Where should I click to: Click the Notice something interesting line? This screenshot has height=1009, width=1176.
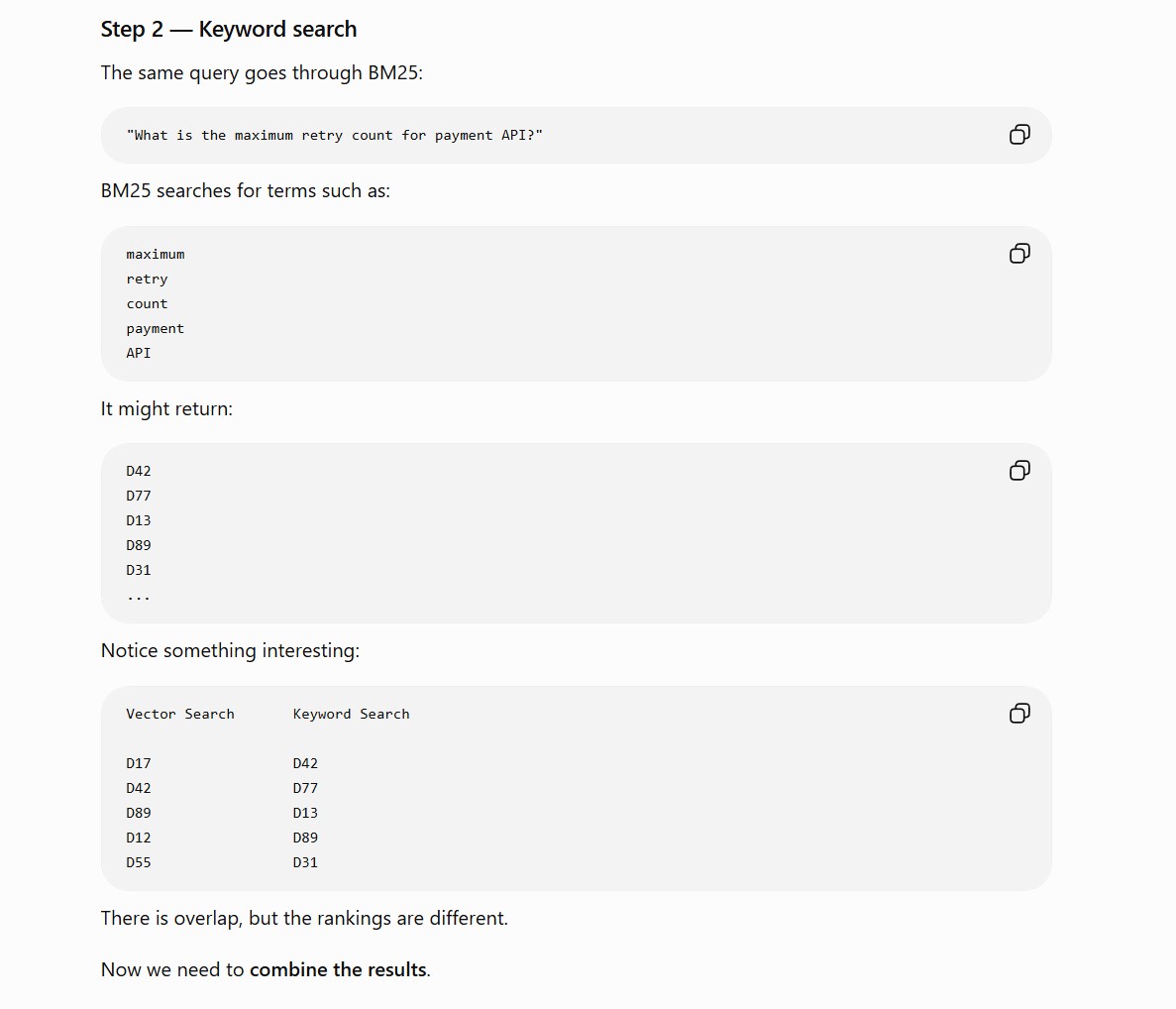230,650
